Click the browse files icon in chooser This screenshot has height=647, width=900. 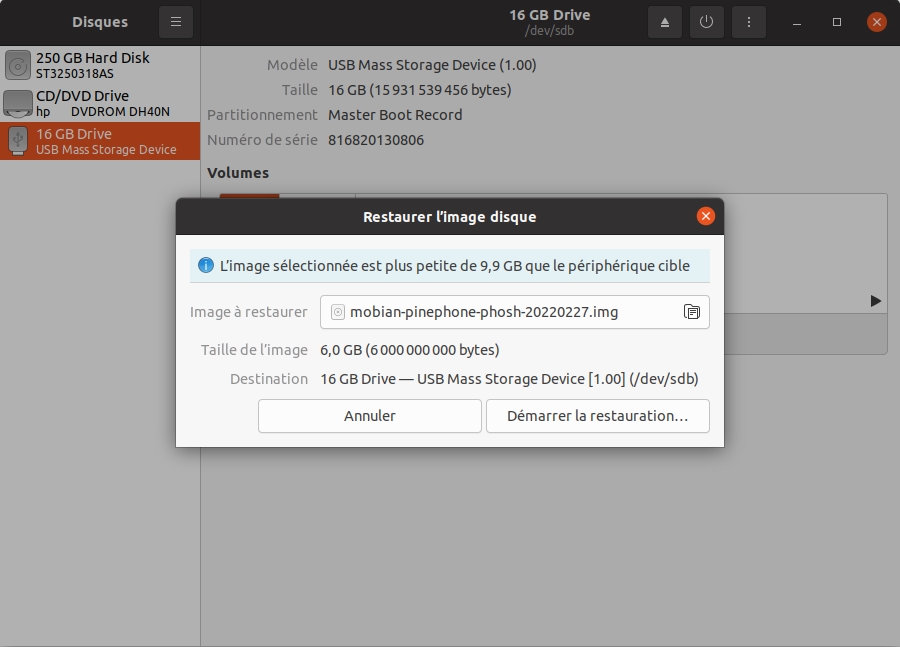pyautogui.click(x=691, y=312)
